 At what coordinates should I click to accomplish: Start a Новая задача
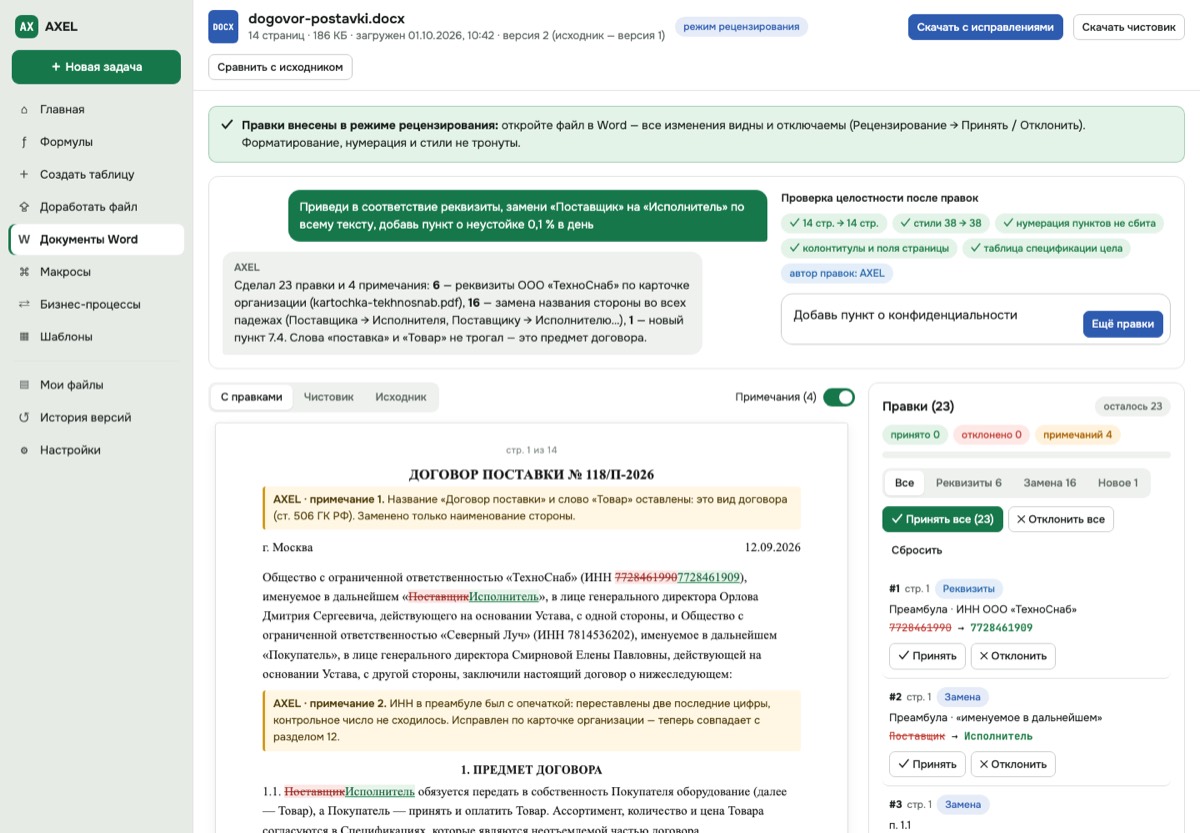pyautogui.click(x=96, y=67)
